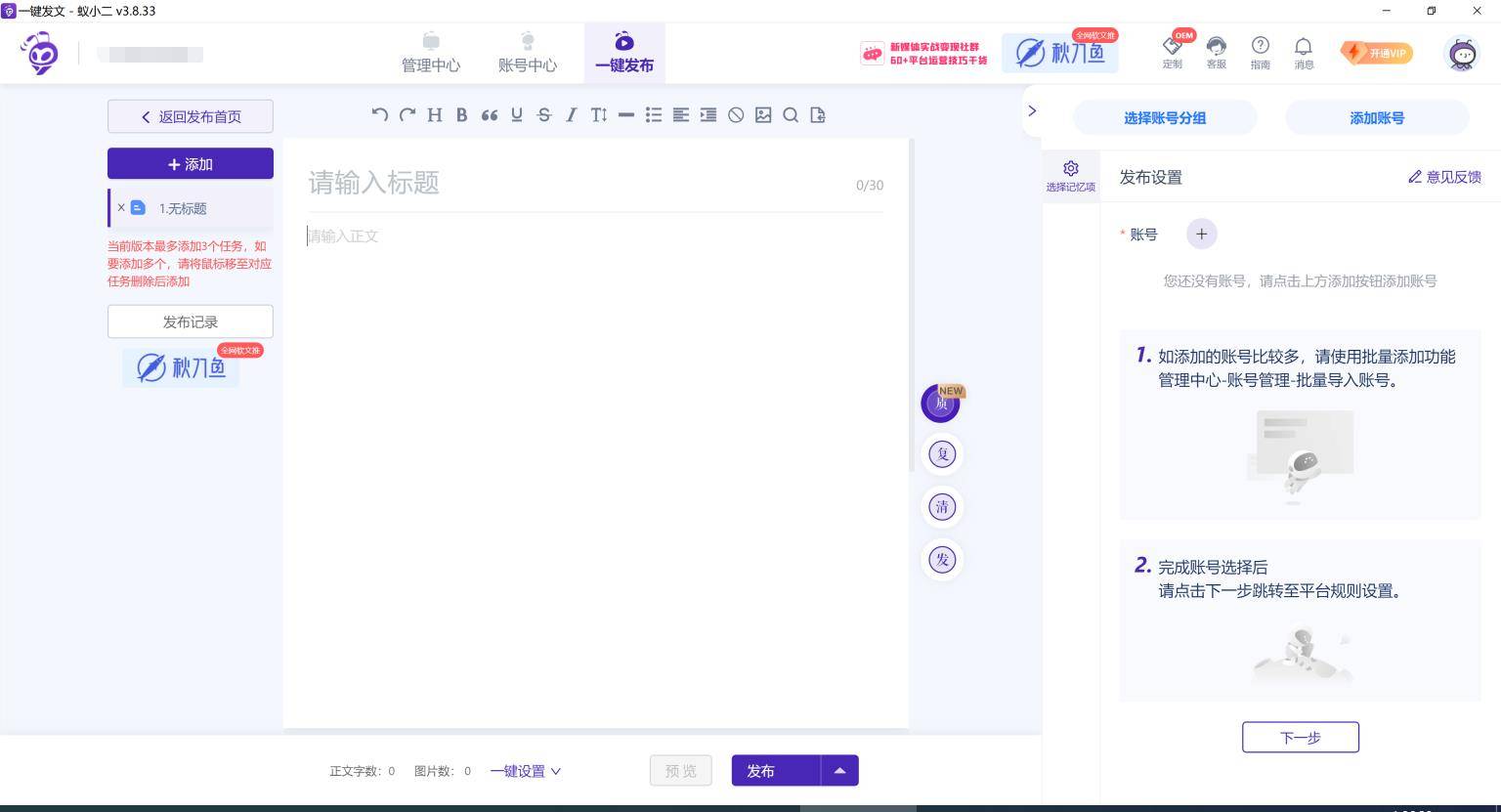Add an account with the plus button
1501x812 pixels.
[x=1202, y=234]
